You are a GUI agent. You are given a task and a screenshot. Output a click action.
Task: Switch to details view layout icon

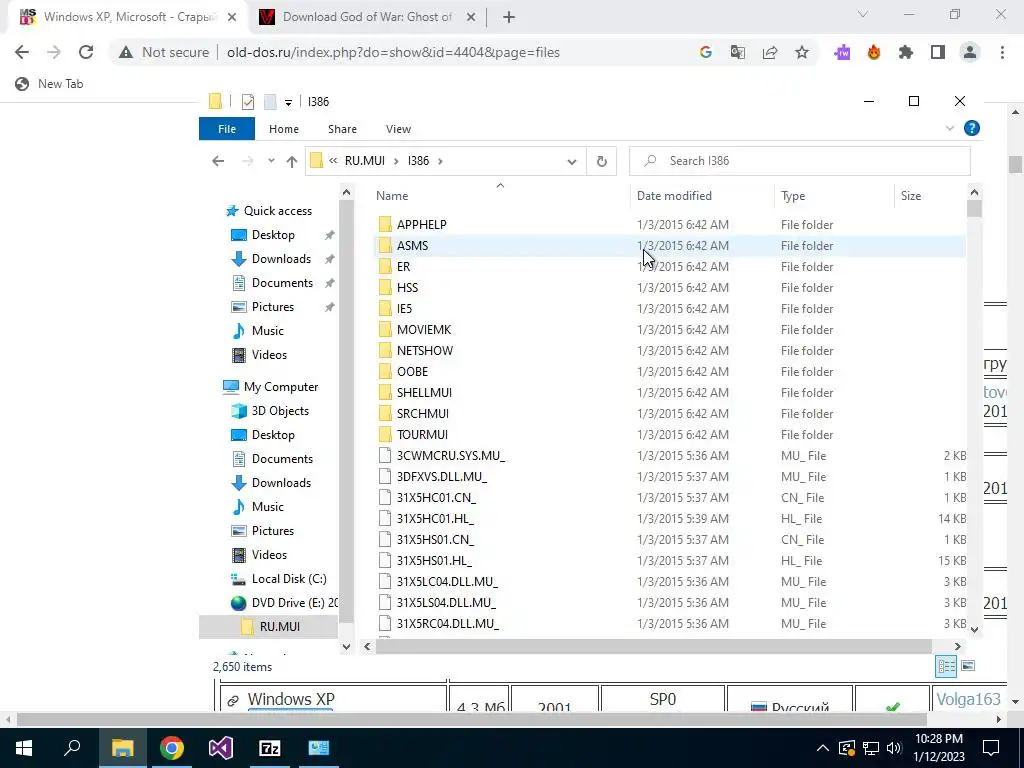(946, 666)
